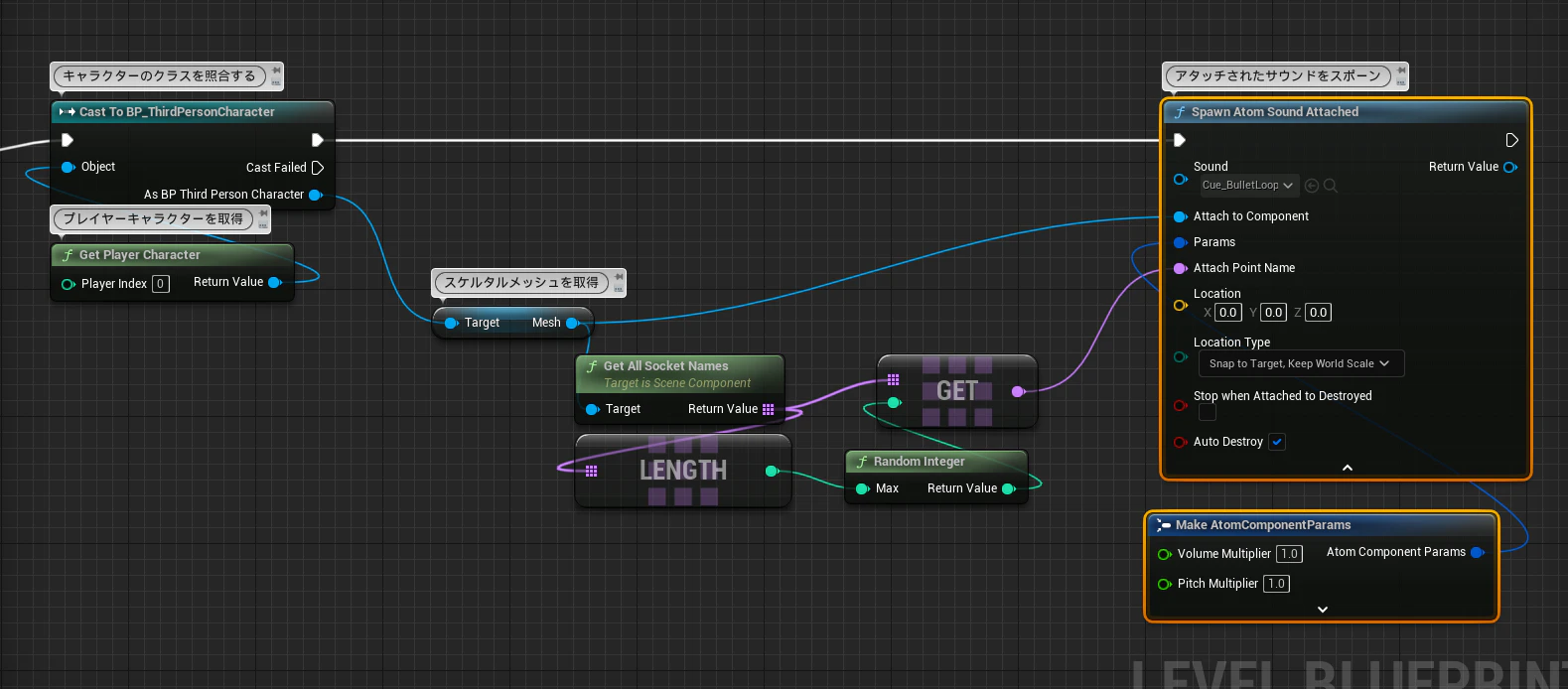Select the Make AtomComponentParams node title
The height and width of the screenshot is (689, 1568).
pos(1263,525)
